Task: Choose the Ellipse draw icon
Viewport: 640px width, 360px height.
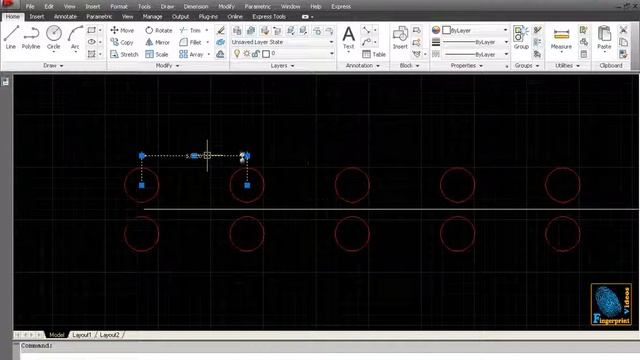Action: coord(91,42)
